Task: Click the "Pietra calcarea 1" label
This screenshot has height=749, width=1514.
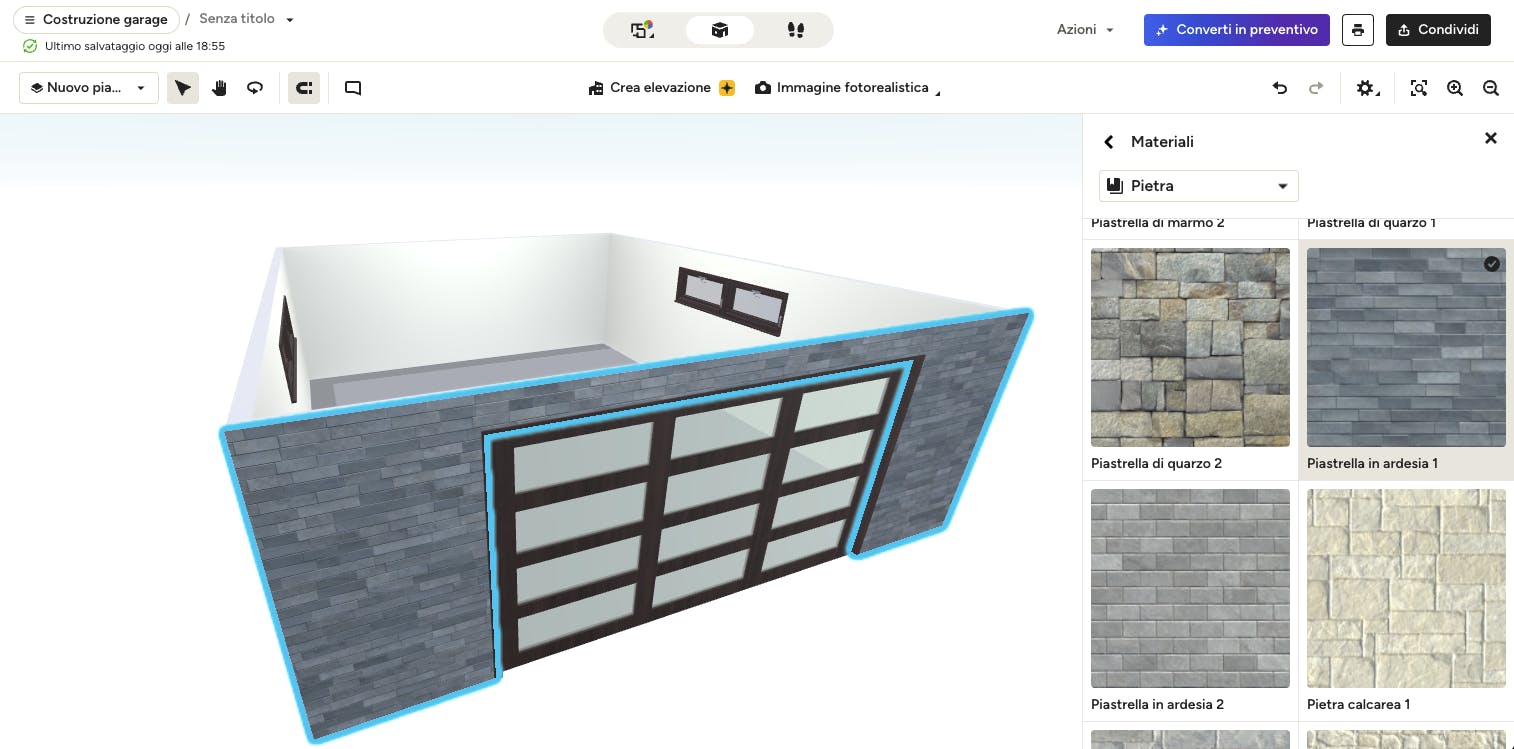Action: [x=1358, y=705]
